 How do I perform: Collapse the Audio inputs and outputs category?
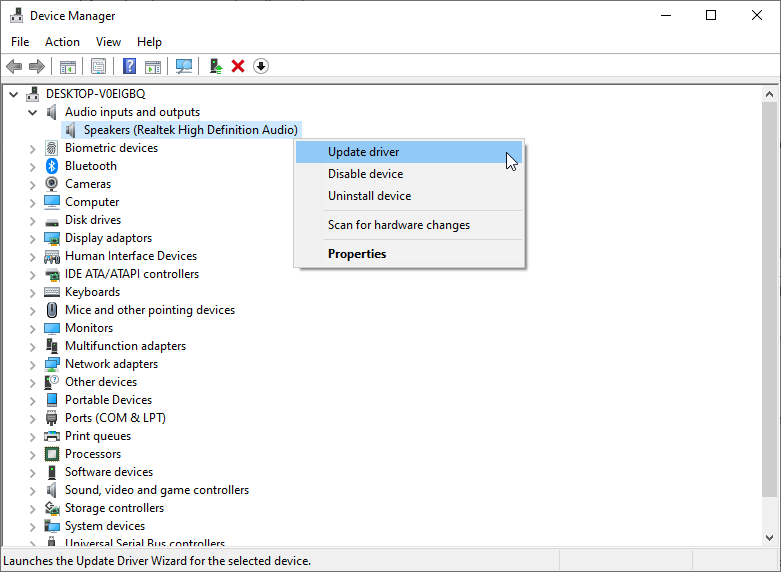pyautogui.click(x=33, y=112)
